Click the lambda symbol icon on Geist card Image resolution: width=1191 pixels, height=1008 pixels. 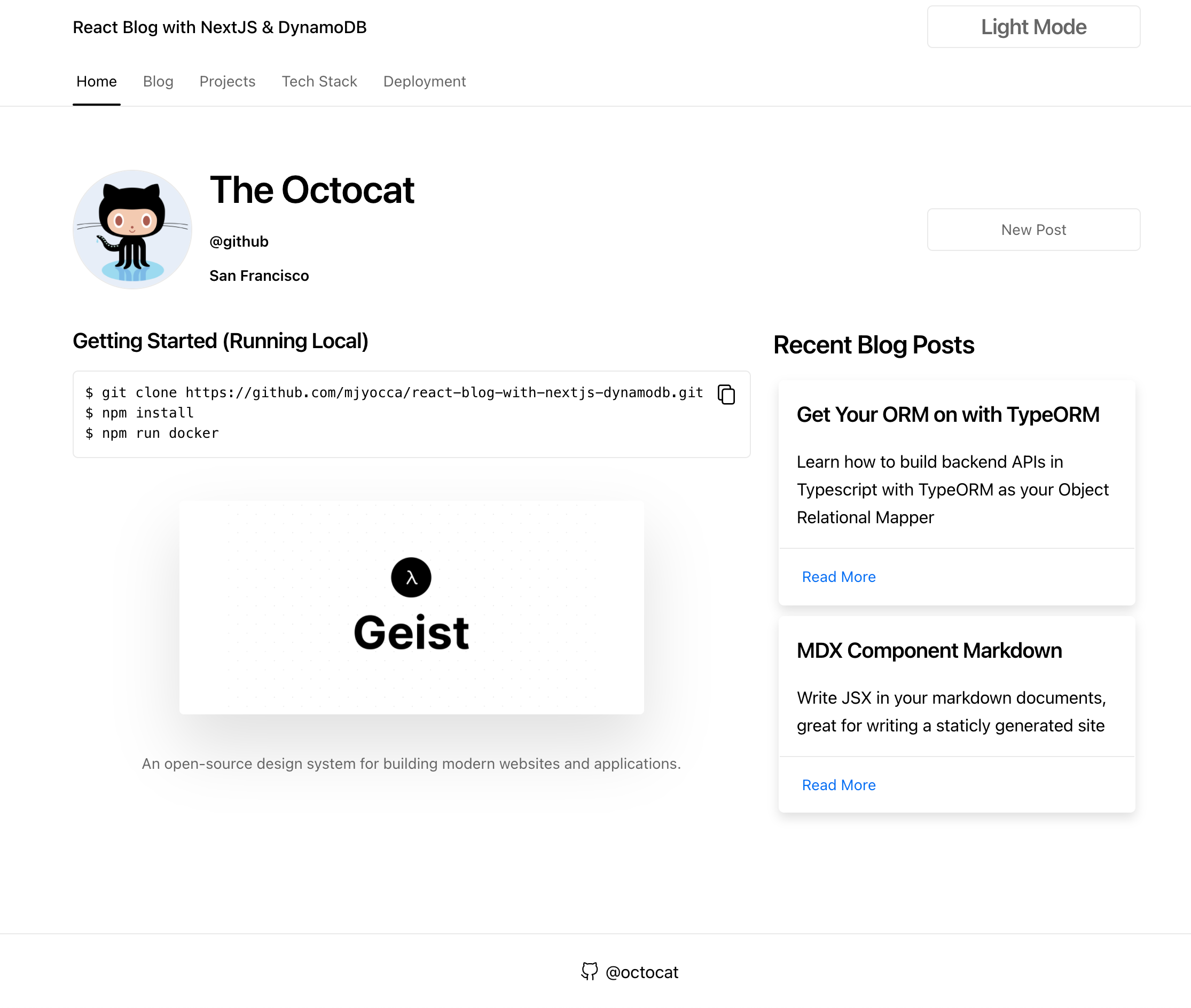pos(411,576)
